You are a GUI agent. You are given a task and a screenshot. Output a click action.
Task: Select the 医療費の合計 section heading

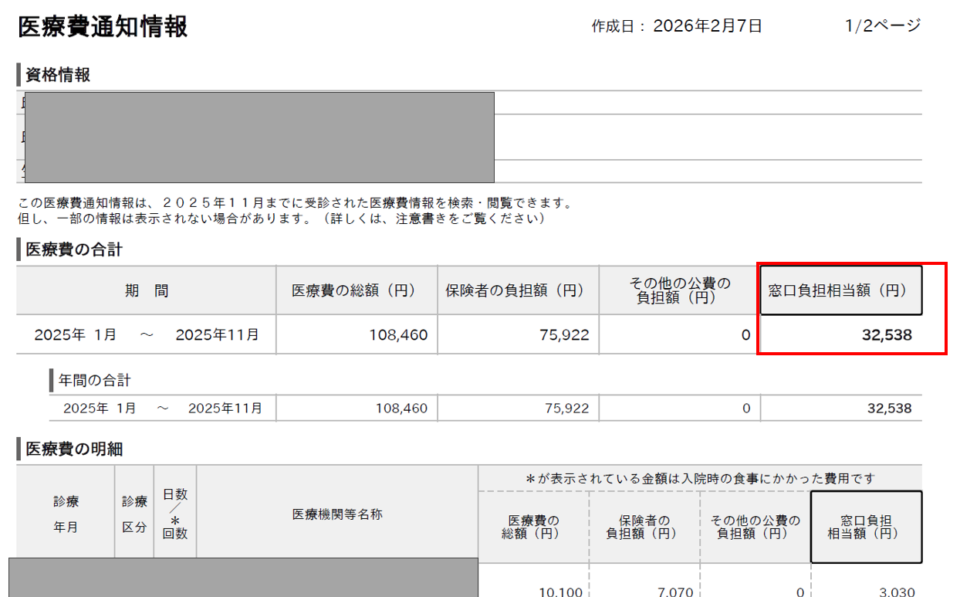(x=73, y=249)
